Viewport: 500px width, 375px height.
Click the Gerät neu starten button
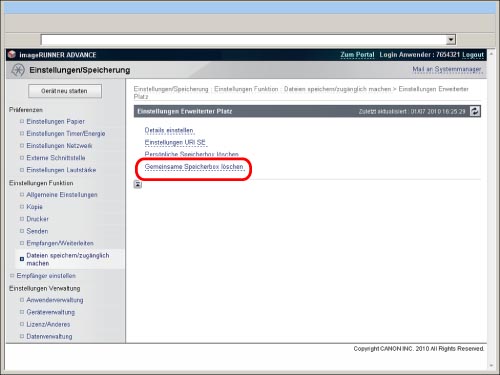65,91
